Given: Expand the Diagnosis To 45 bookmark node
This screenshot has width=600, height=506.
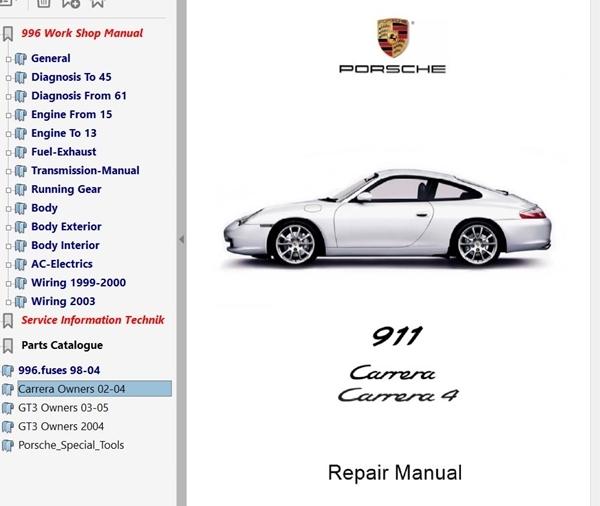Looking at the screenshot, I should pyautogui.click(x=8, y=78).
